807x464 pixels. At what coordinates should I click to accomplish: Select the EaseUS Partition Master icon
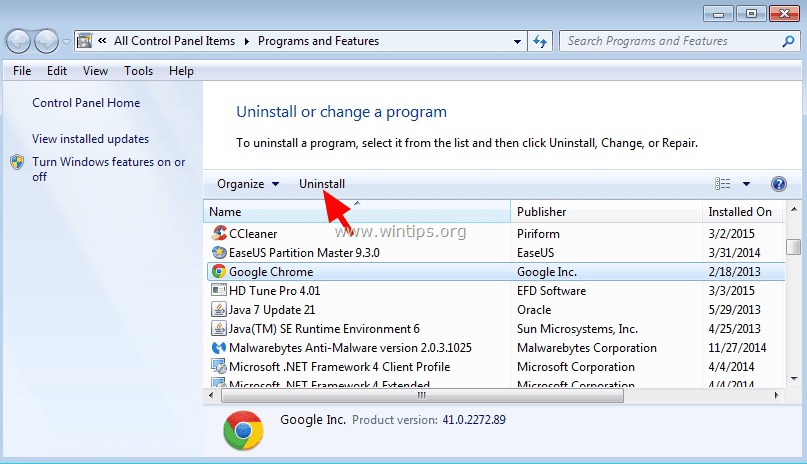point(219,252)
